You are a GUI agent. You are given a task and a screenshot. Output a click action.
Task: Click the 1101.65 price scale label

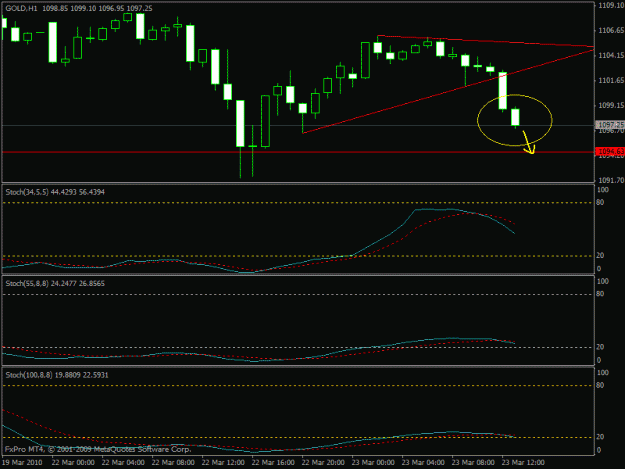(611, 80)
